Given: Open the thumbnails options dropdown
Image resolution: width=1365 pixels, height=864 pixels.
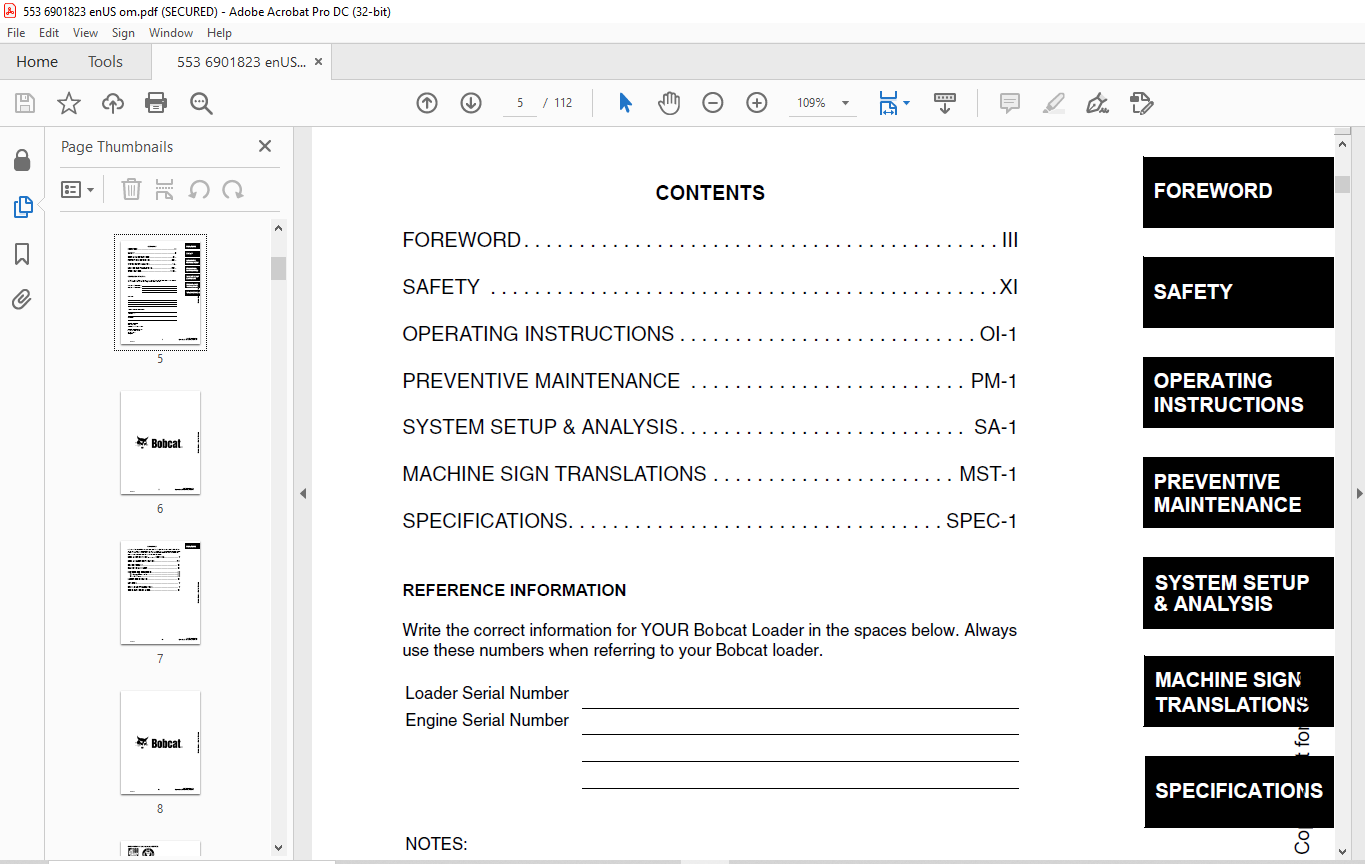Looking at the screenshot, I should (x=78, y=189).
